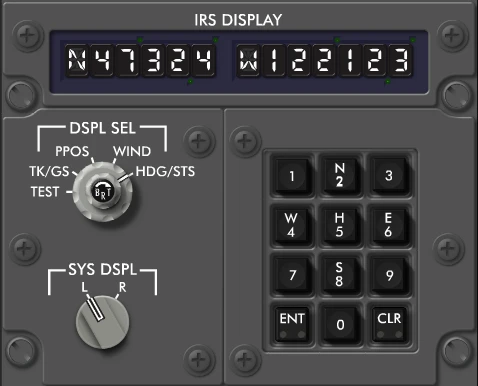Set DSPL SEL knob to TEST
The width and height of the screenshot is (478, 386).
coord(45,192)
